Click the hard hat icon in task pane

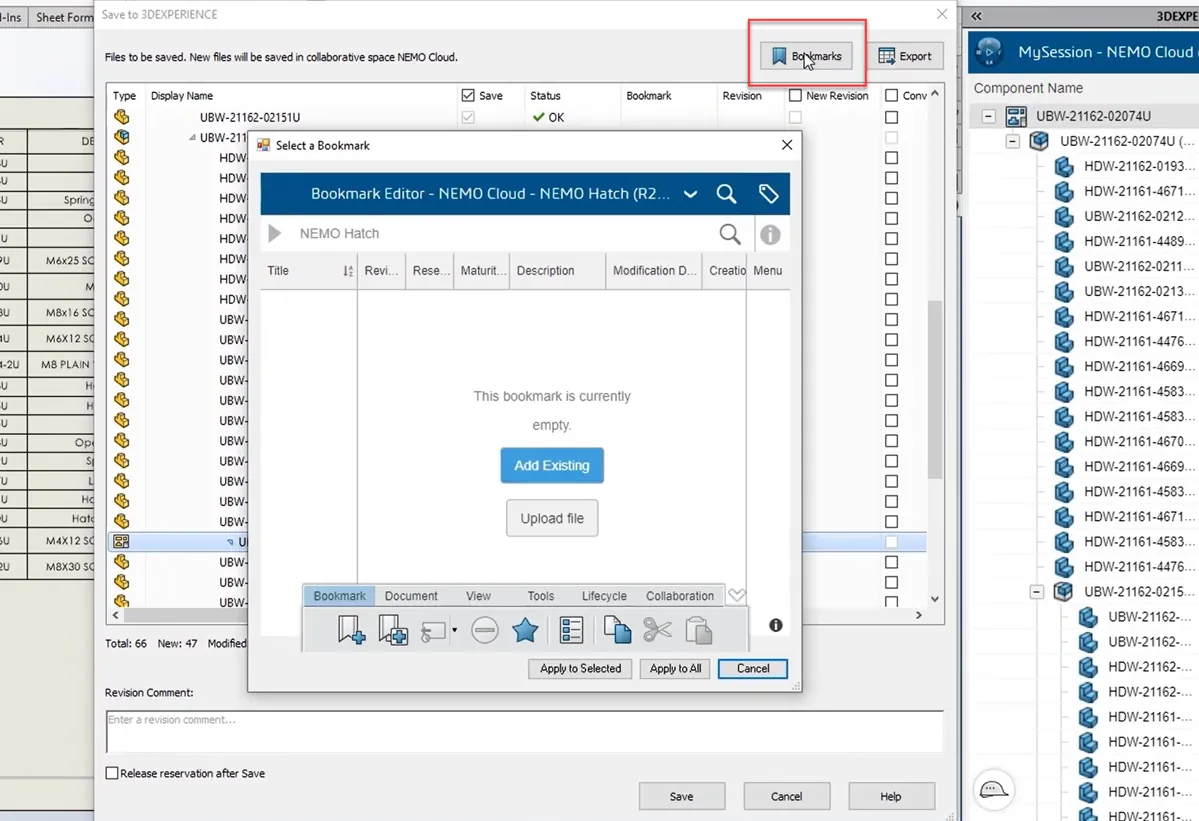click(x=993, y=790)
